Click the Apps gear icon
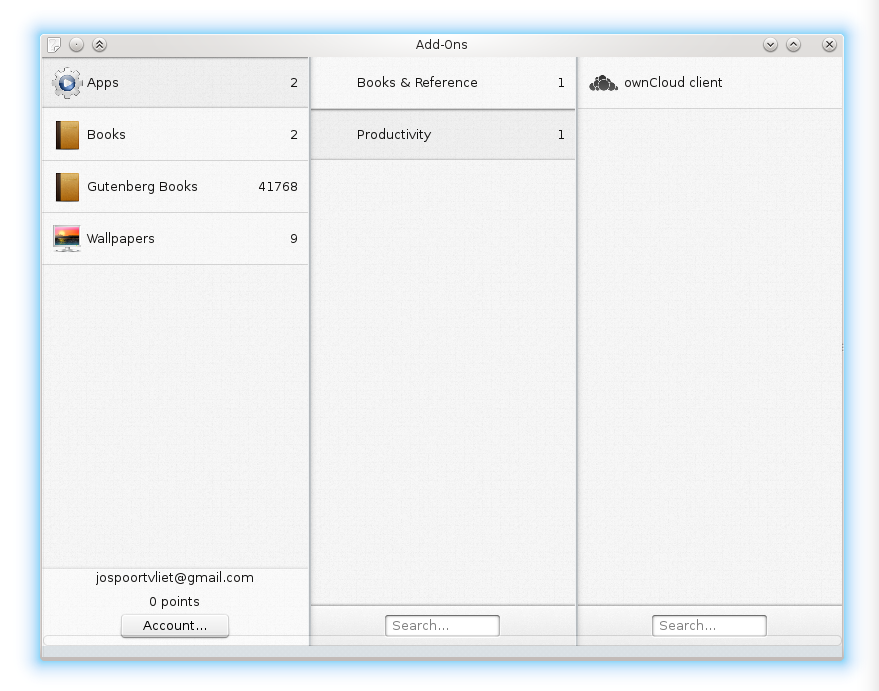Image resolution: width=879 pixels, height=691 pixels. point(66,83)
